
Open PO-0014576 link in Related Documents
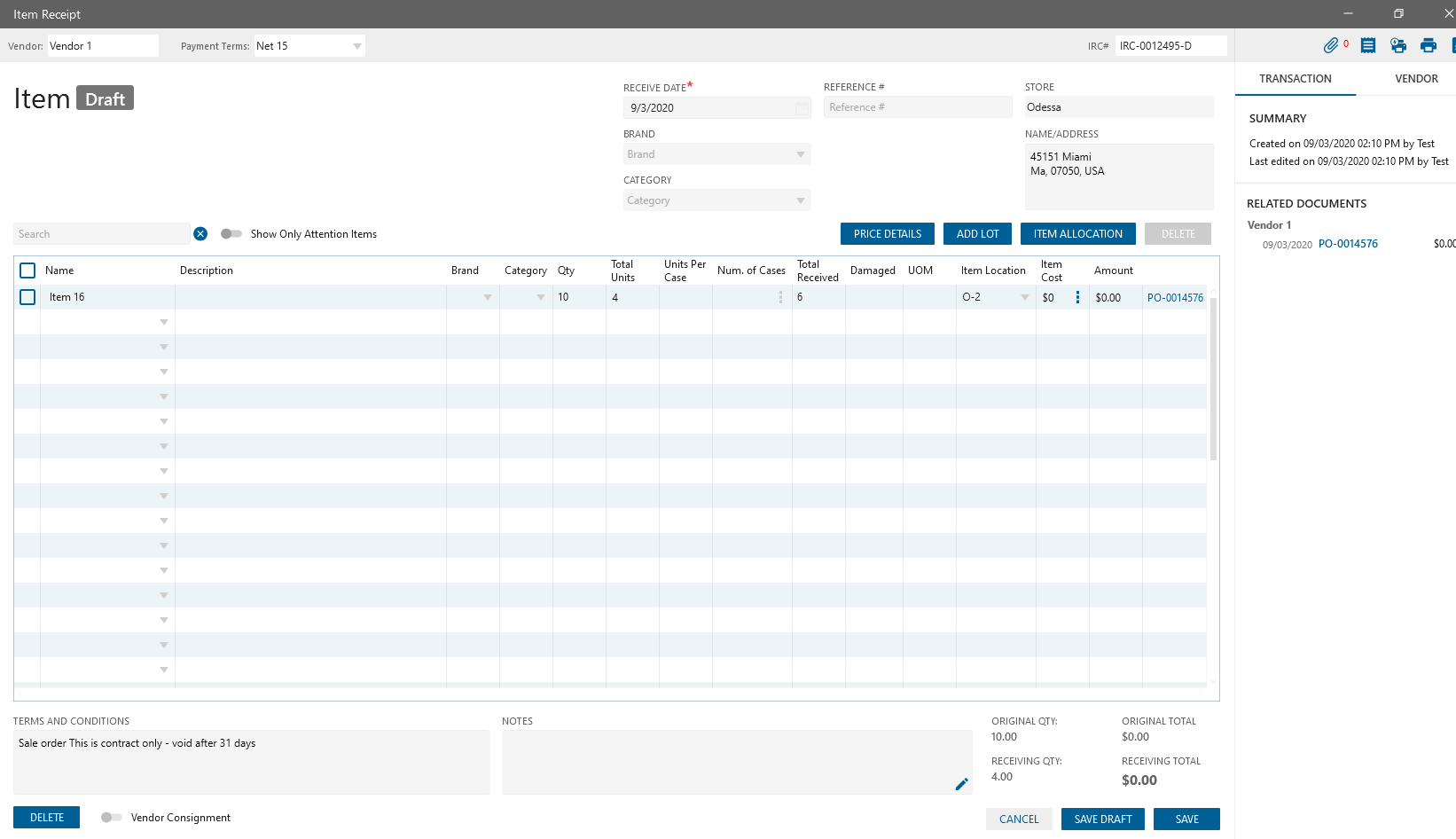(1348, 244)
